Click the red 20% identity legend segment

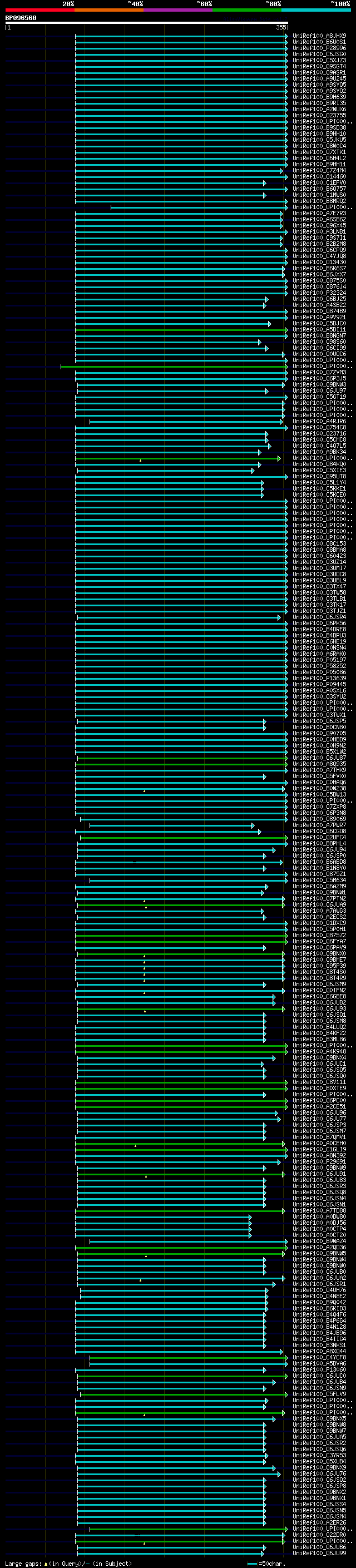point(39,11)
